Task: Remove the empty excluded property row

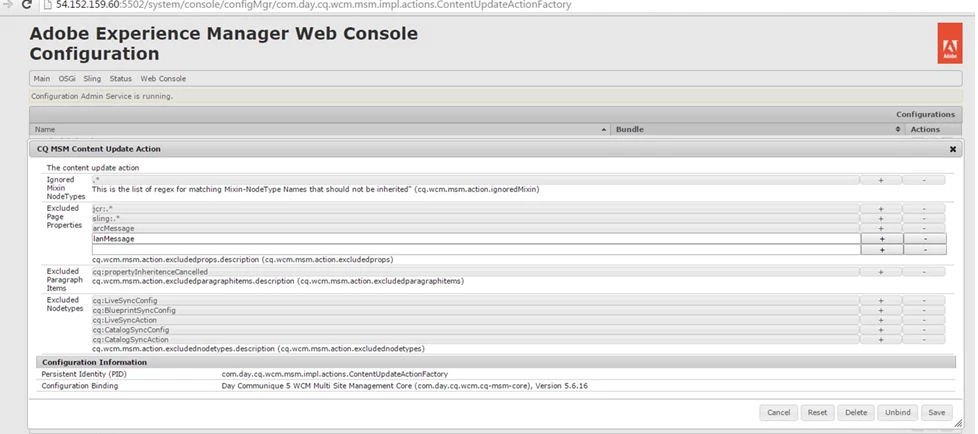Action: (x=925, y=249)
